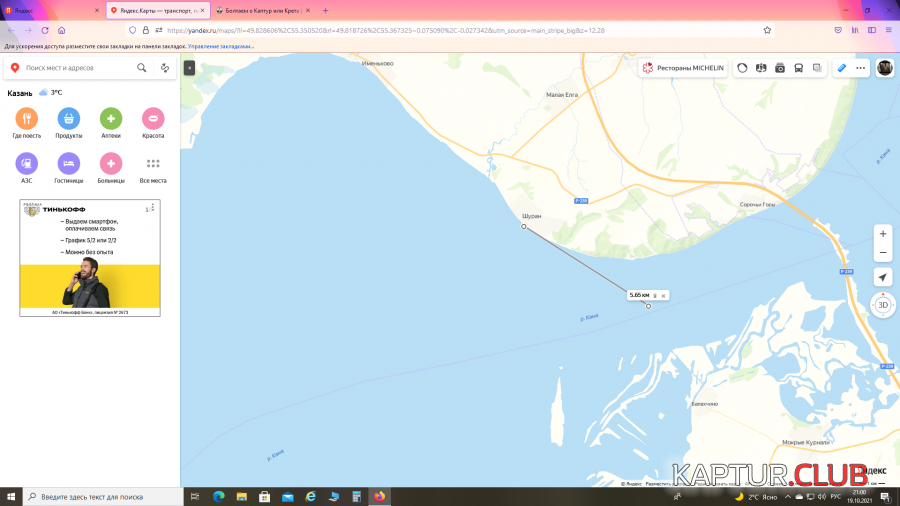Open the Красота beauty category
The image size is (900, 506).
[x=153, y=119]
